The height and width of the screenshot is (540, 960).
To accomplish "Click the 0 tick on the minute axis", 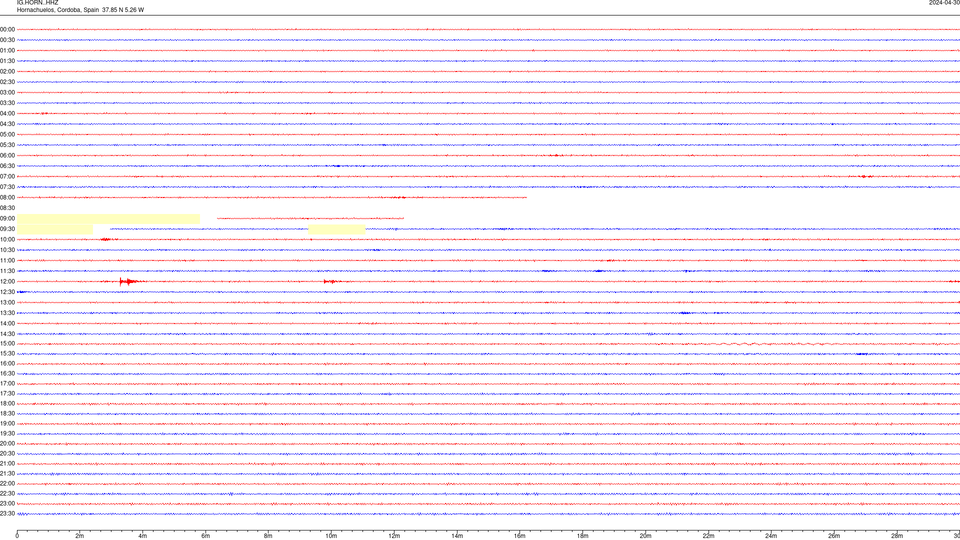I will click(x=17, y=536).
